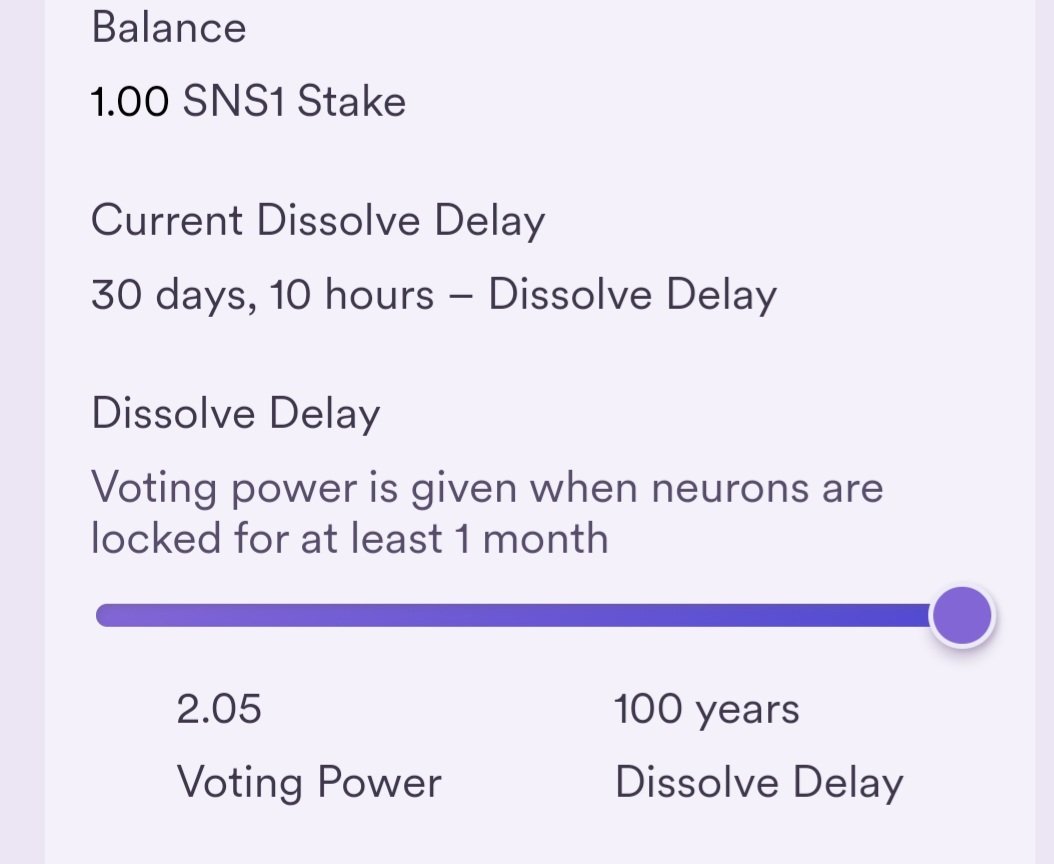Click the middle of the dissolve delay track

click(x=514, y=615)
